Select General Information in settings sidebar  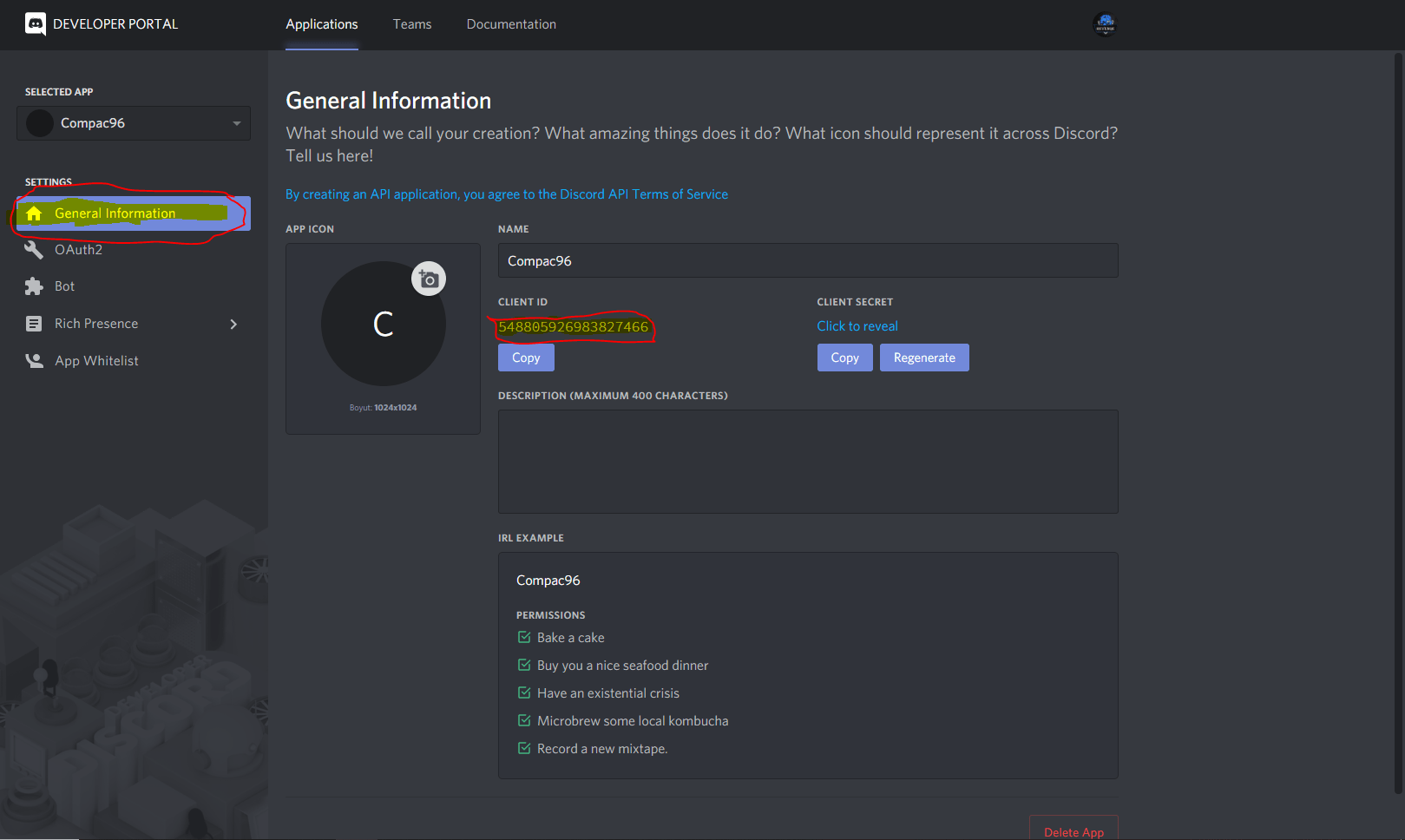[134, 213]
